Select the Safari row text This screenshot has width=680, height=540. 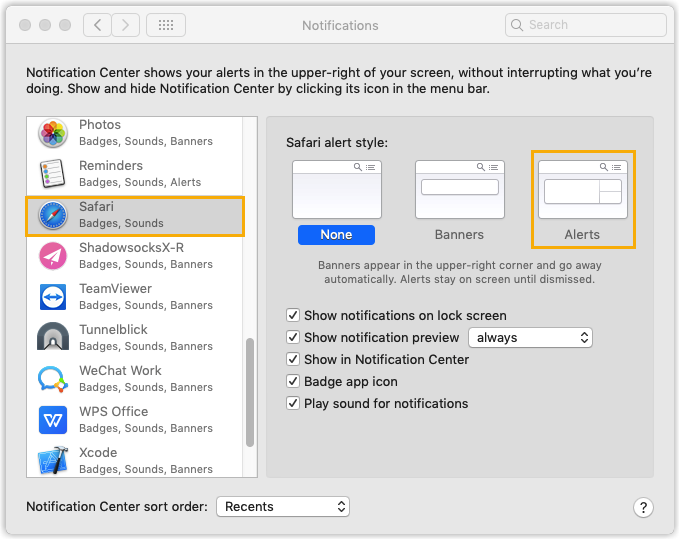click(121, 215)
